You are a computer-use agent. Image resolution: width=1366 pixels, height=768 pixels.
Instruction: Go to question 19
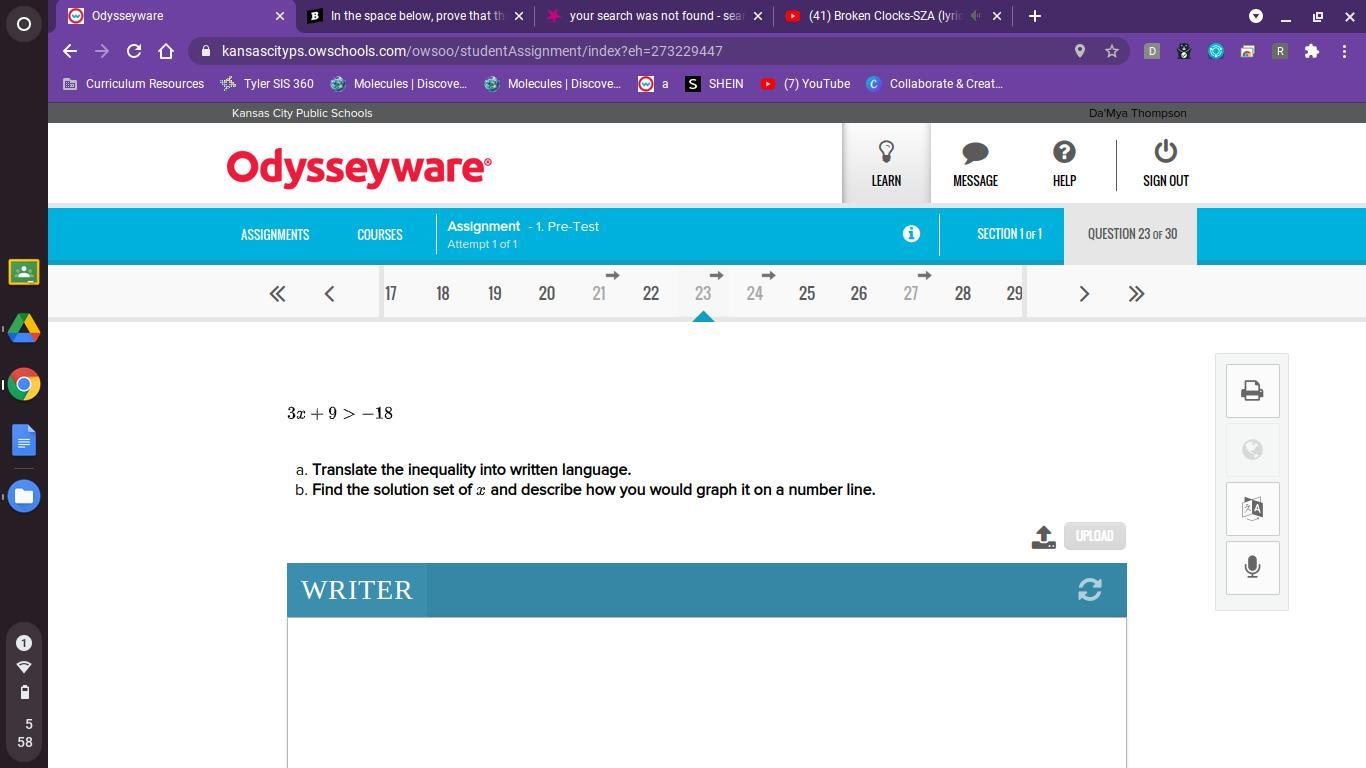pos(495,294)
